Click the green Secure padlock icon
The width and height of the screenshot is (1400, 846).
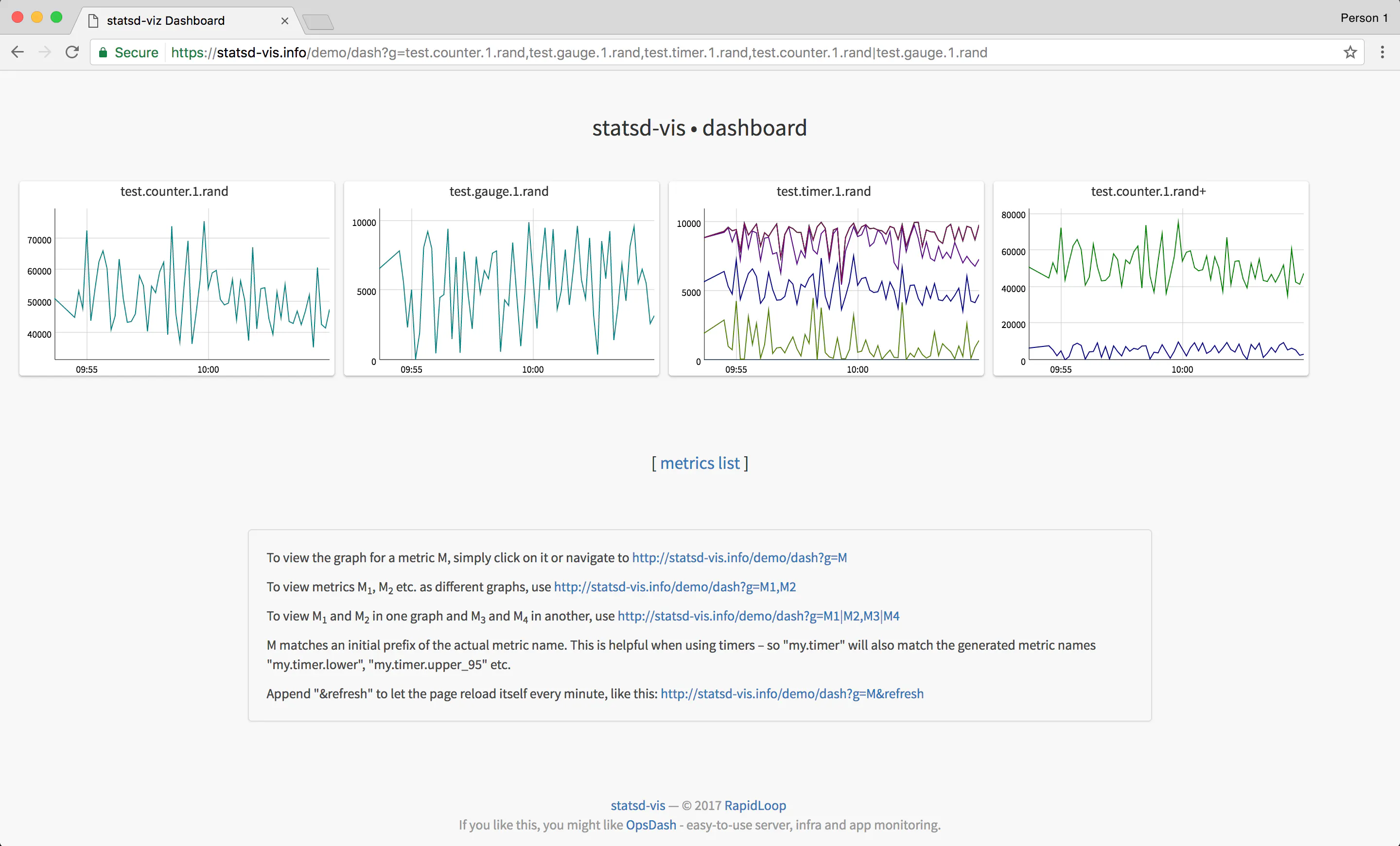(103, 52)
